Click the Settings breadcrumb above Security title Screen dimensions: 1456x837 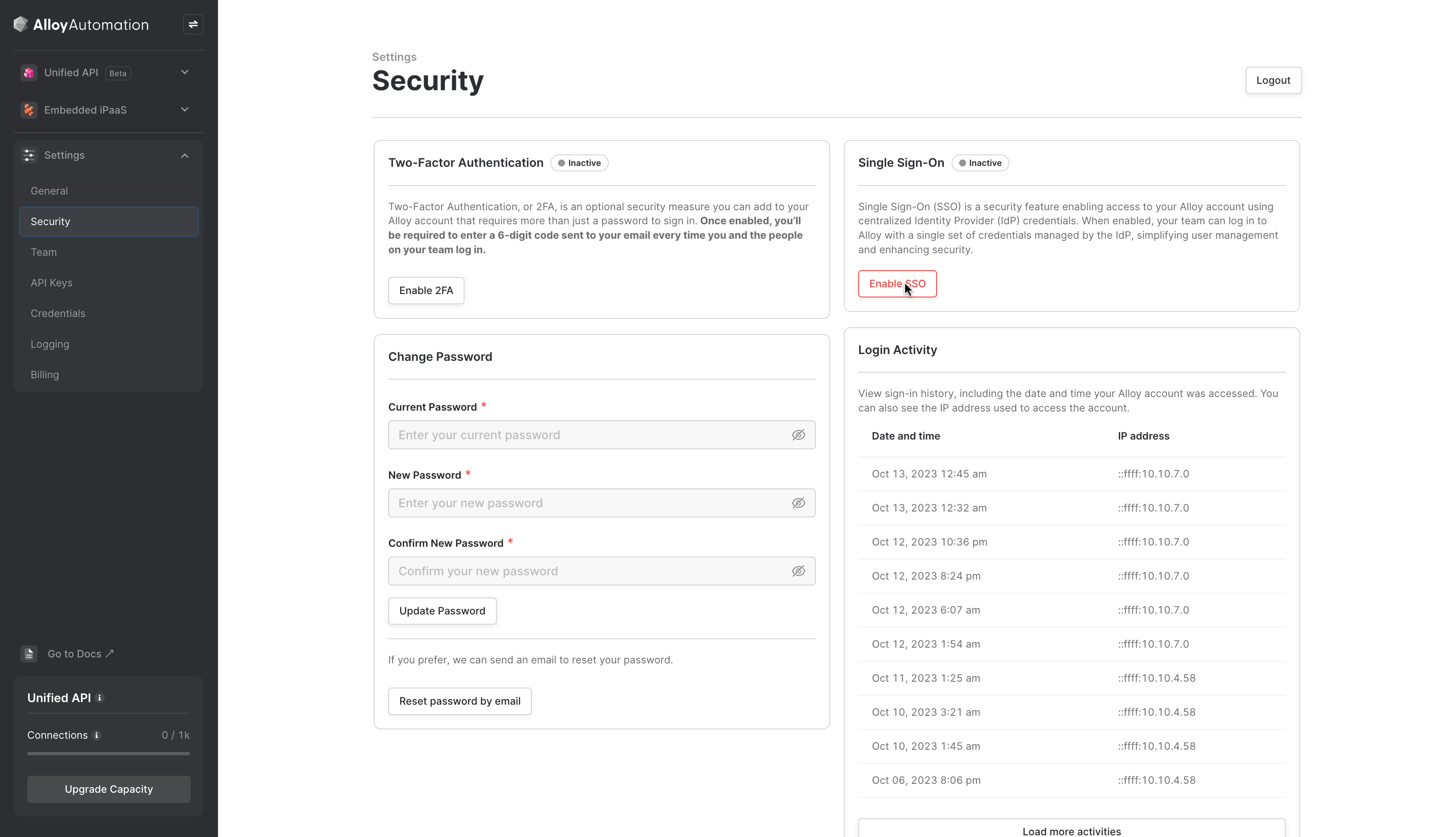click(x=394, y=57)
